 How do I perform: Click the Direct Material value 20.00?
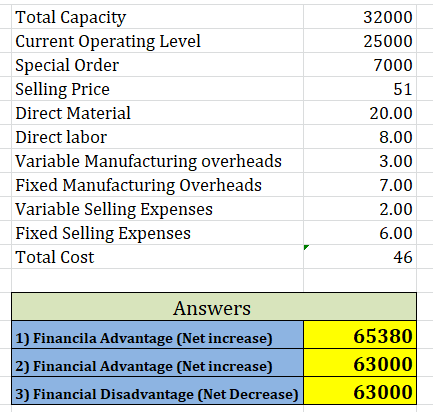[x=360, y=113]
